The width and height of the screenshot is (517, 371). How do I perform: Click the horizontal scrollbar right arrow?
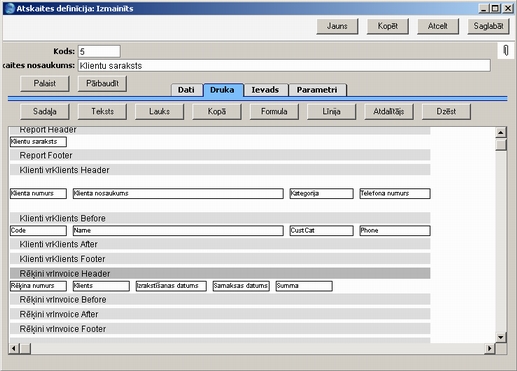[489, 349]
